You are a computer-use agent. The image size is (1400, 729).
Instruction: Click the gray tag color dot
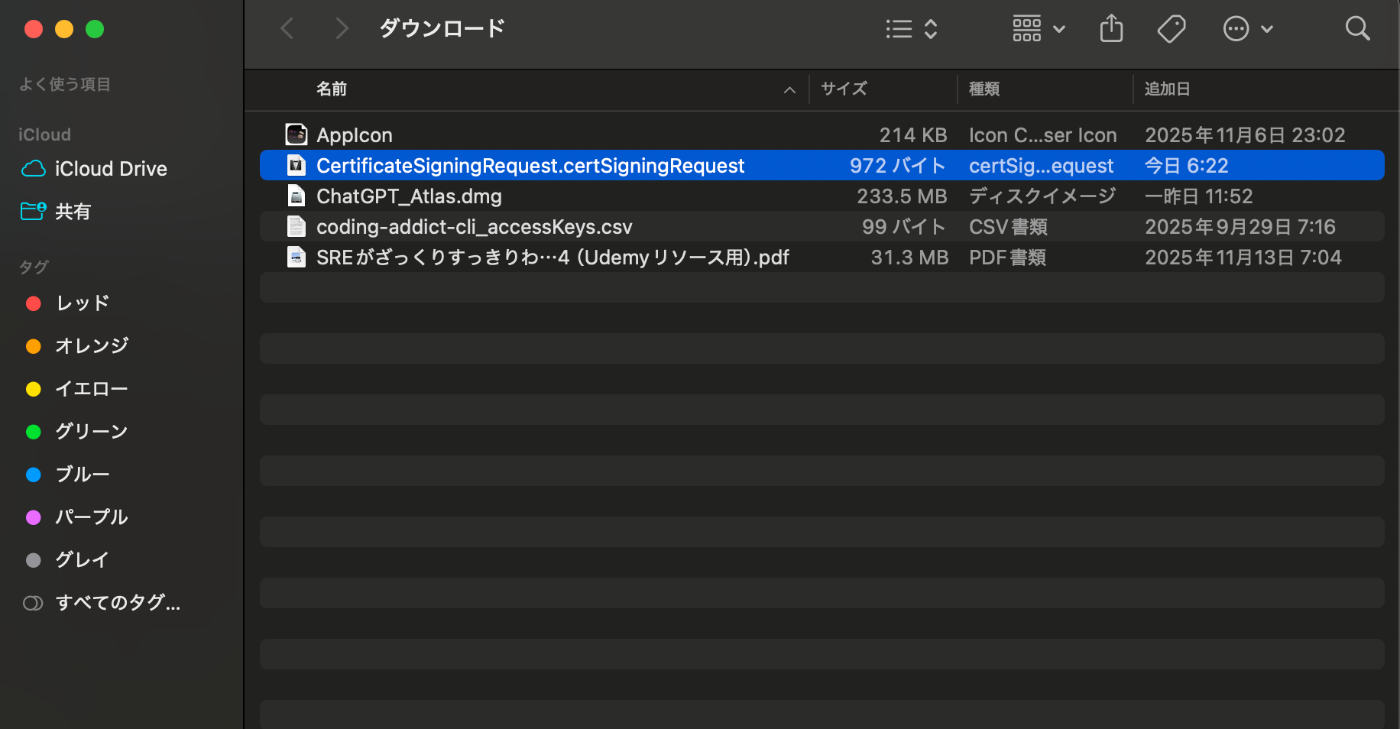(x=33, y=560)
